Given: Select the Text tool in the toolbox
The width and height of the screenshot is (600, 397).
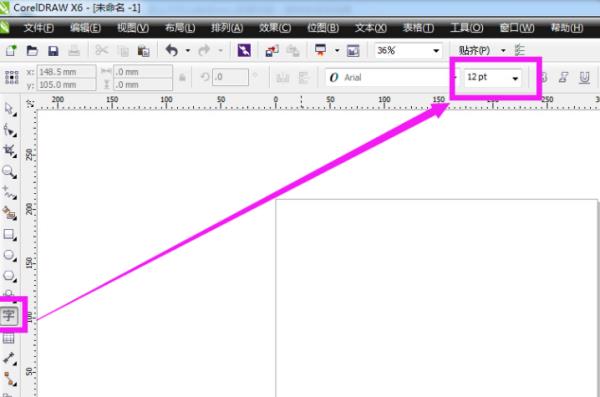Looking at the screenshot, I should click(x=9, y=316).
